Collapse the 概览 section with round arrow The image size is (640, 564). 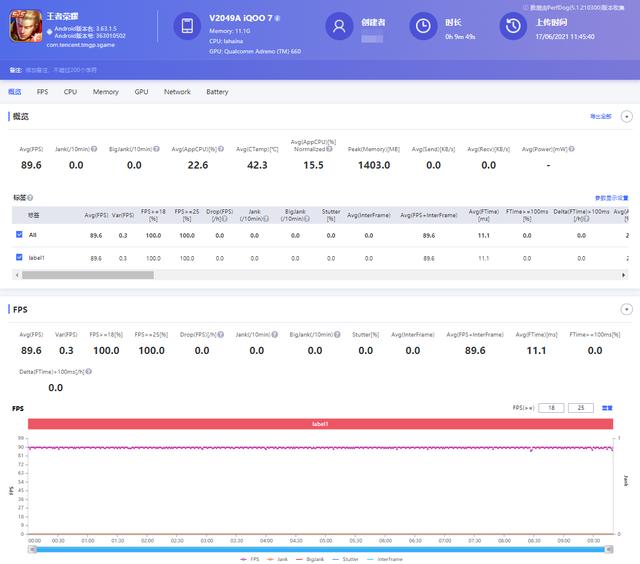[x=627, y=116]
